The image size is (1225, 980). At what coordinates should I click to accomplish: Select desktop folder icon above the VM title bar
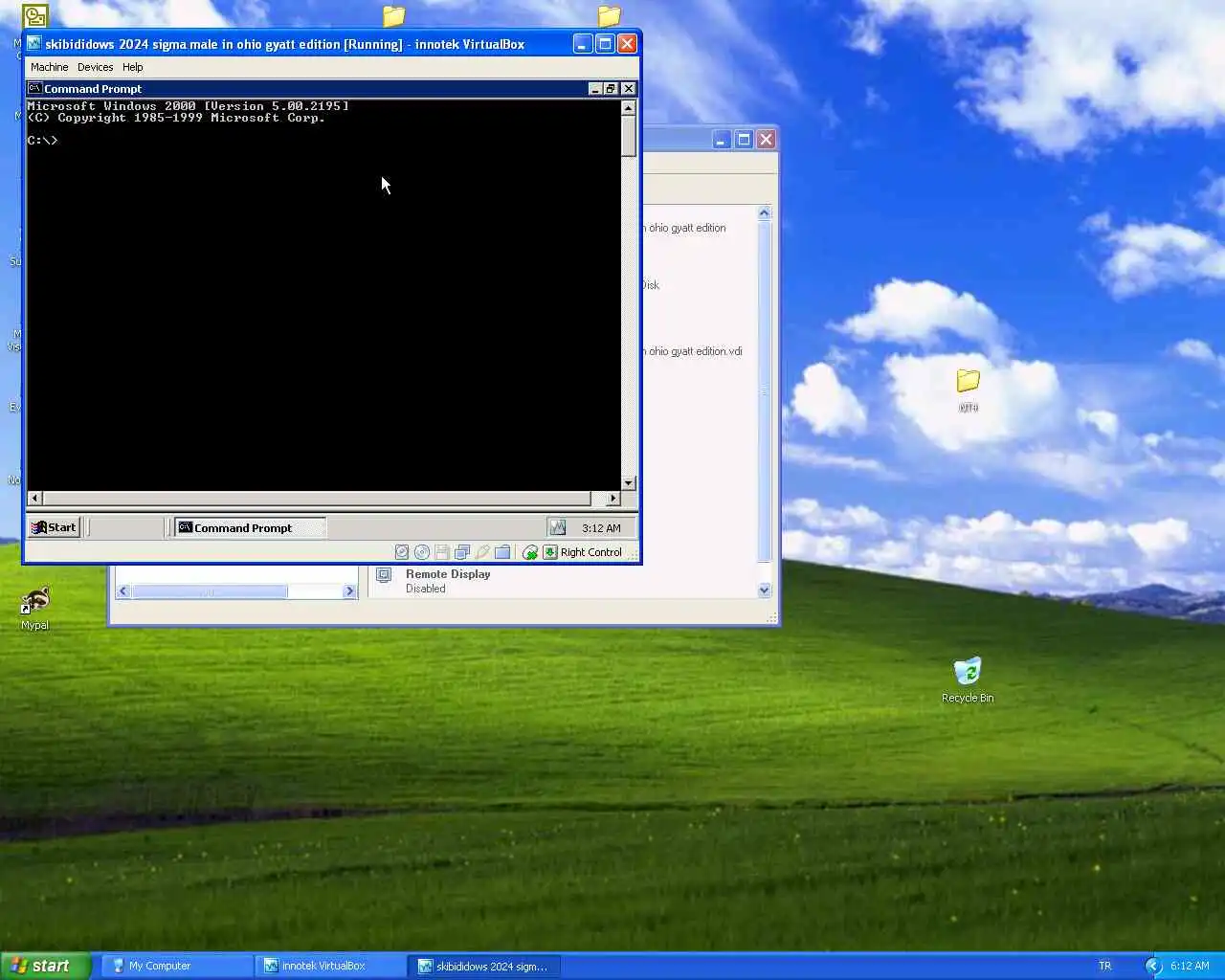pyautogui.click(x=393, y=16)
